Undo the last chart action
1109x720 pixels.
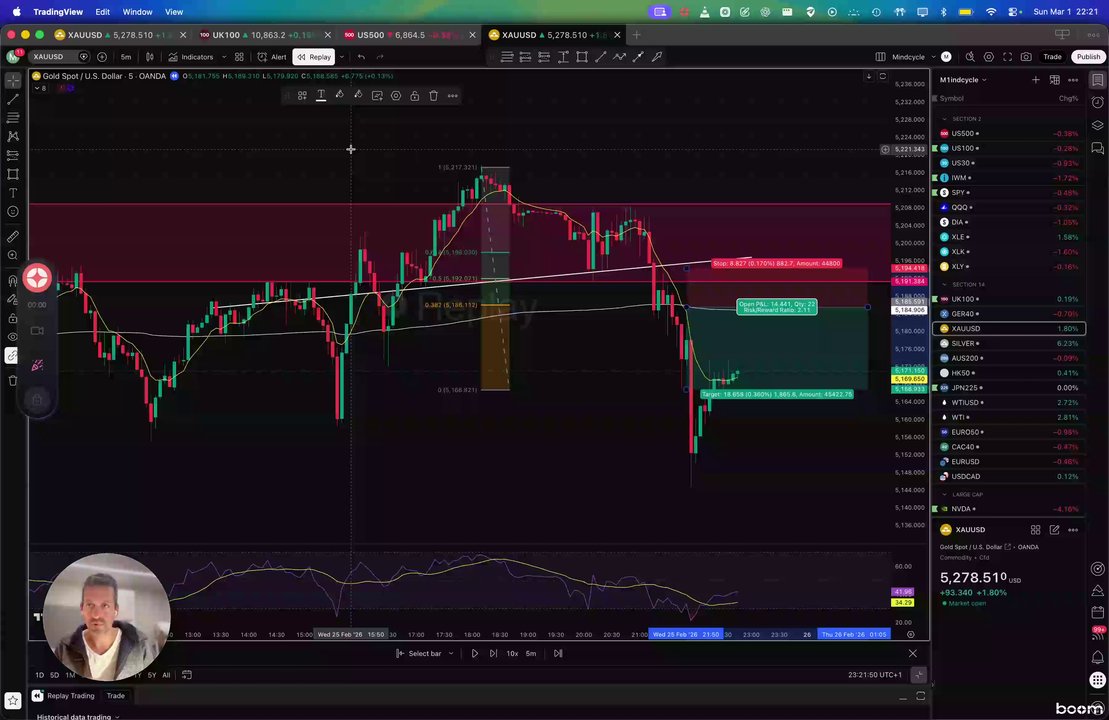coord(361,57)
